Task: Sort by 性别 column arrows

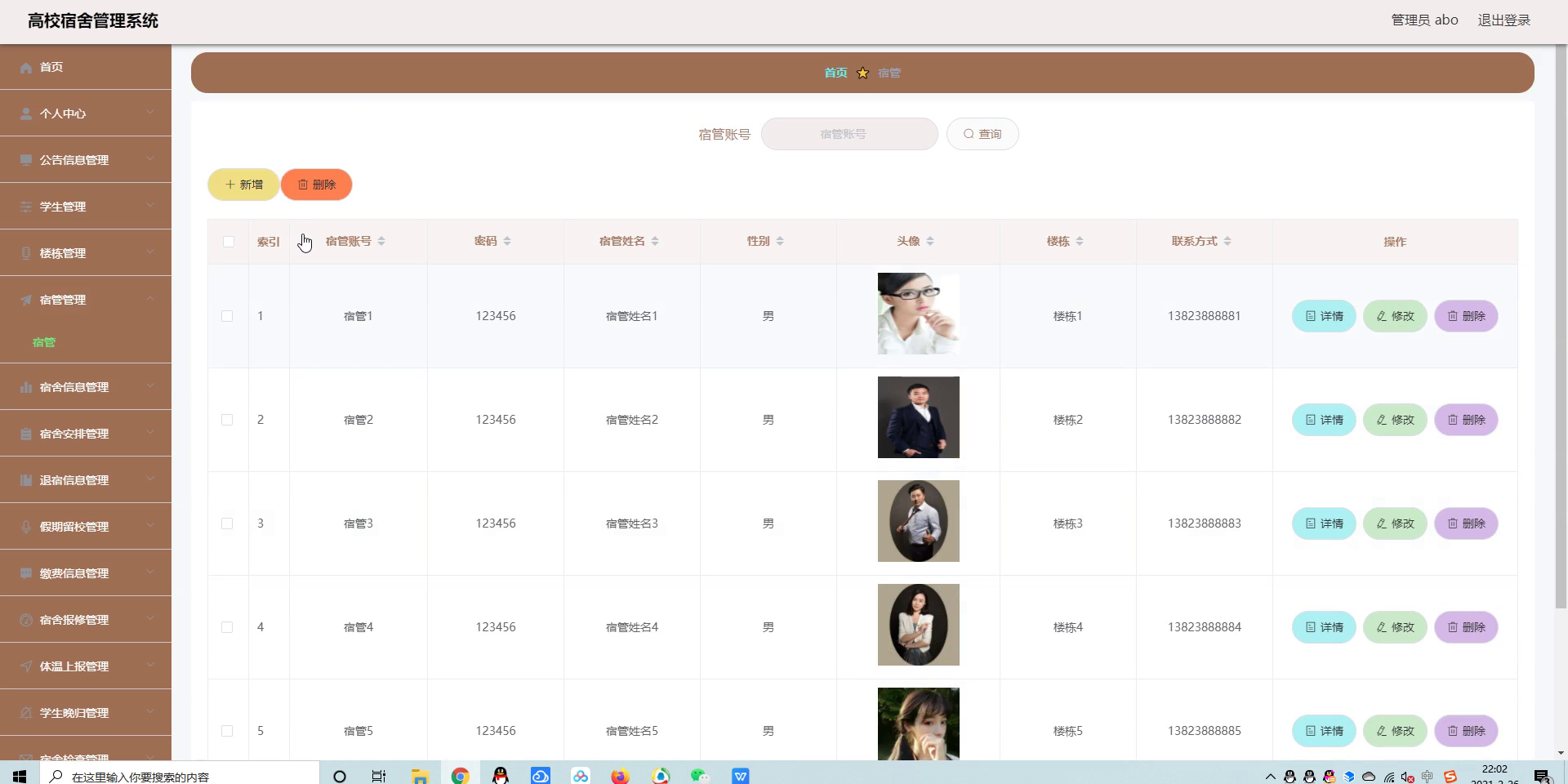Action: (x=780, y=241)
